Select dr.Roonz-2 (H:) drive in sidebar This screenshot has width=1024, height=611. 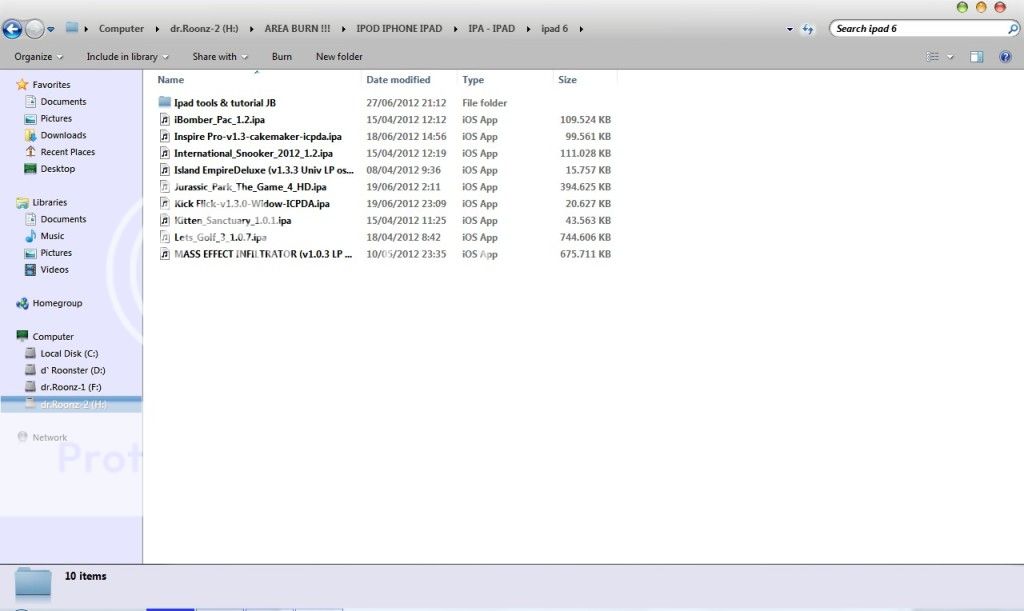tap(71, 405)
